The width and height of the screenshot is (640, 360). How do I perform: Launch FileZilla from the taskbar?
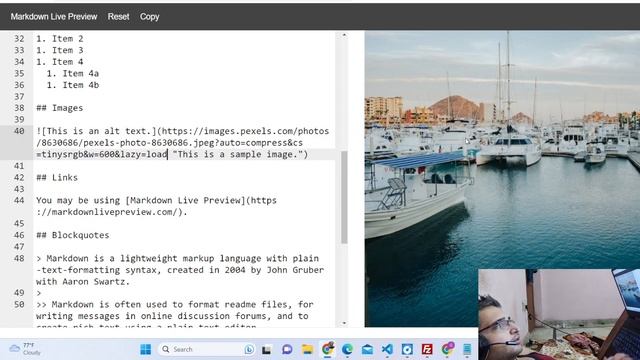point(427,349)
